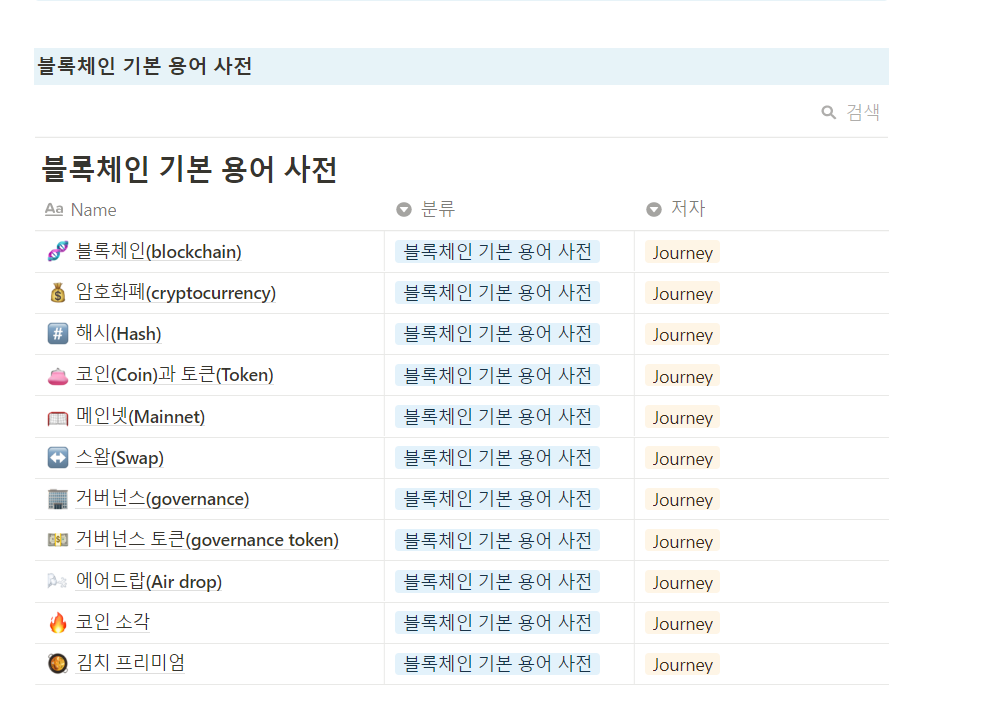
Task: Click the pink purse icon beside 코인과 토큰
Action: pos(58,375)
